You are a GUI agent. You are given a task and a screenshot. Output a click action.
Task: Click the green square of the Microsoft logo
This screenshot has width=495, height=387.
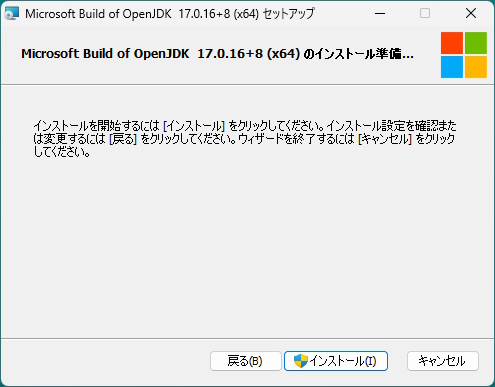click(476, 43)
